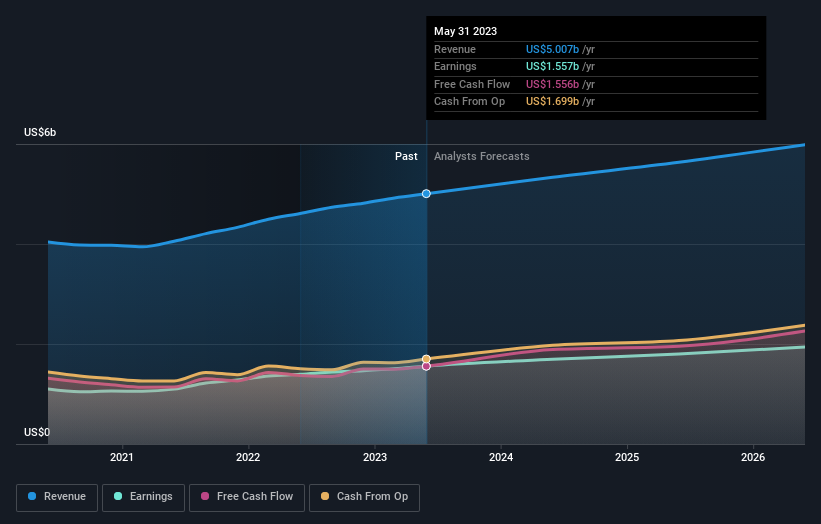Click the US$1.699b cash from op value
The height and width of the screenshot is (524, 821).
point(552,102)
